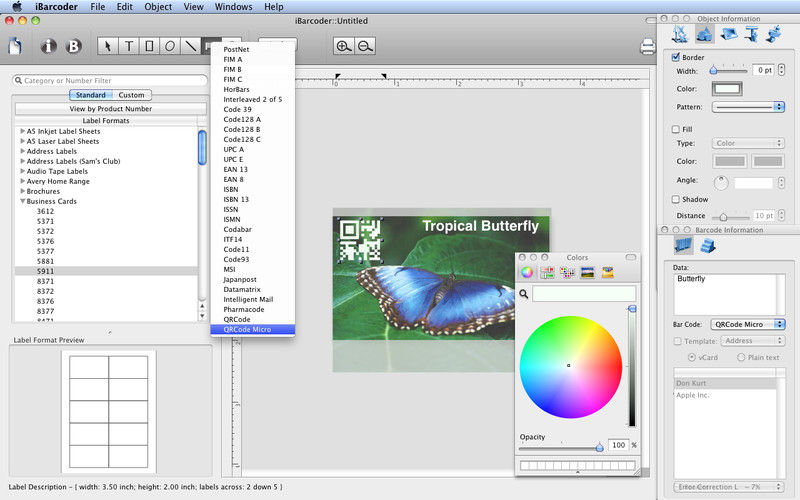Viewport: 800px width, 500px height.
Task: Open the Windows menu
Action: [233, 7]
